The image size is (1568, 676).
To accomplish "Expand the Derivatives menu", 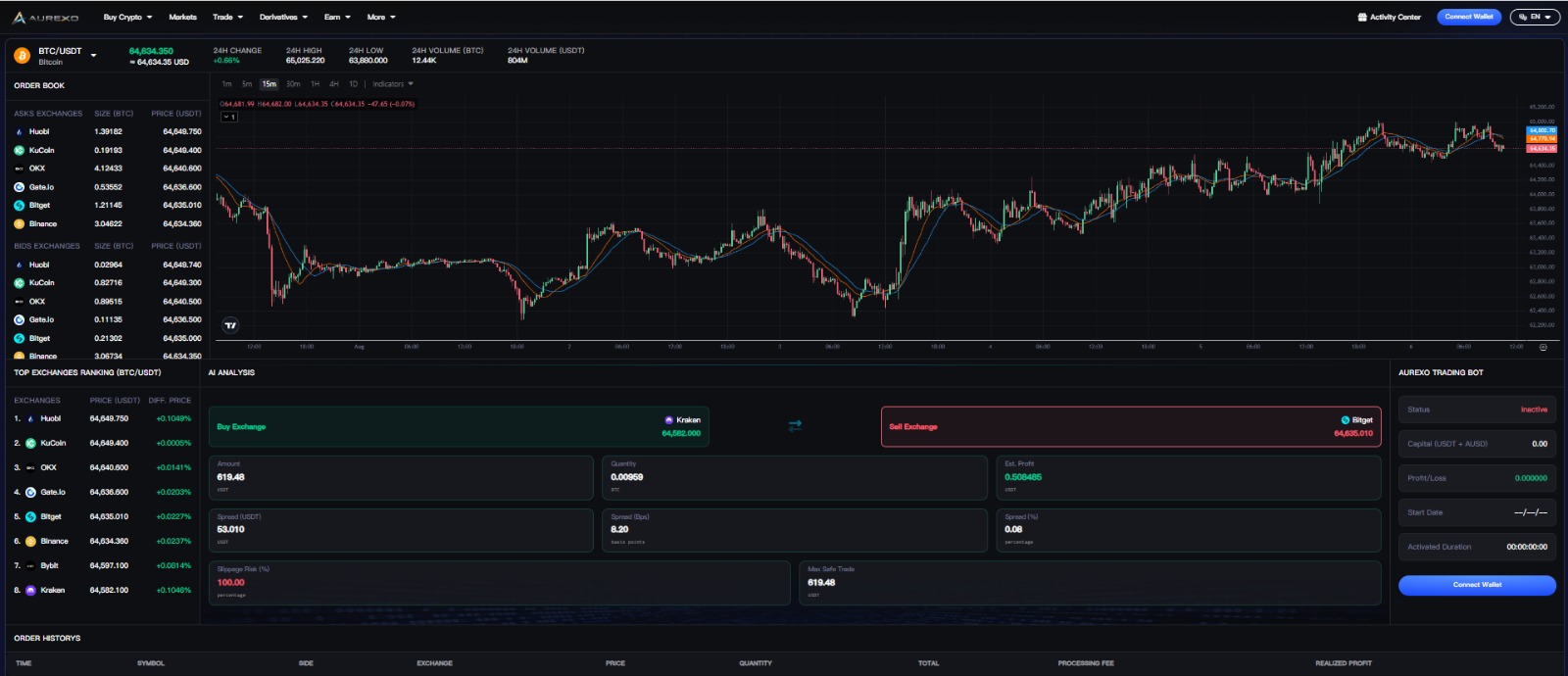I will pyautogui.click(x=283, y=17).
